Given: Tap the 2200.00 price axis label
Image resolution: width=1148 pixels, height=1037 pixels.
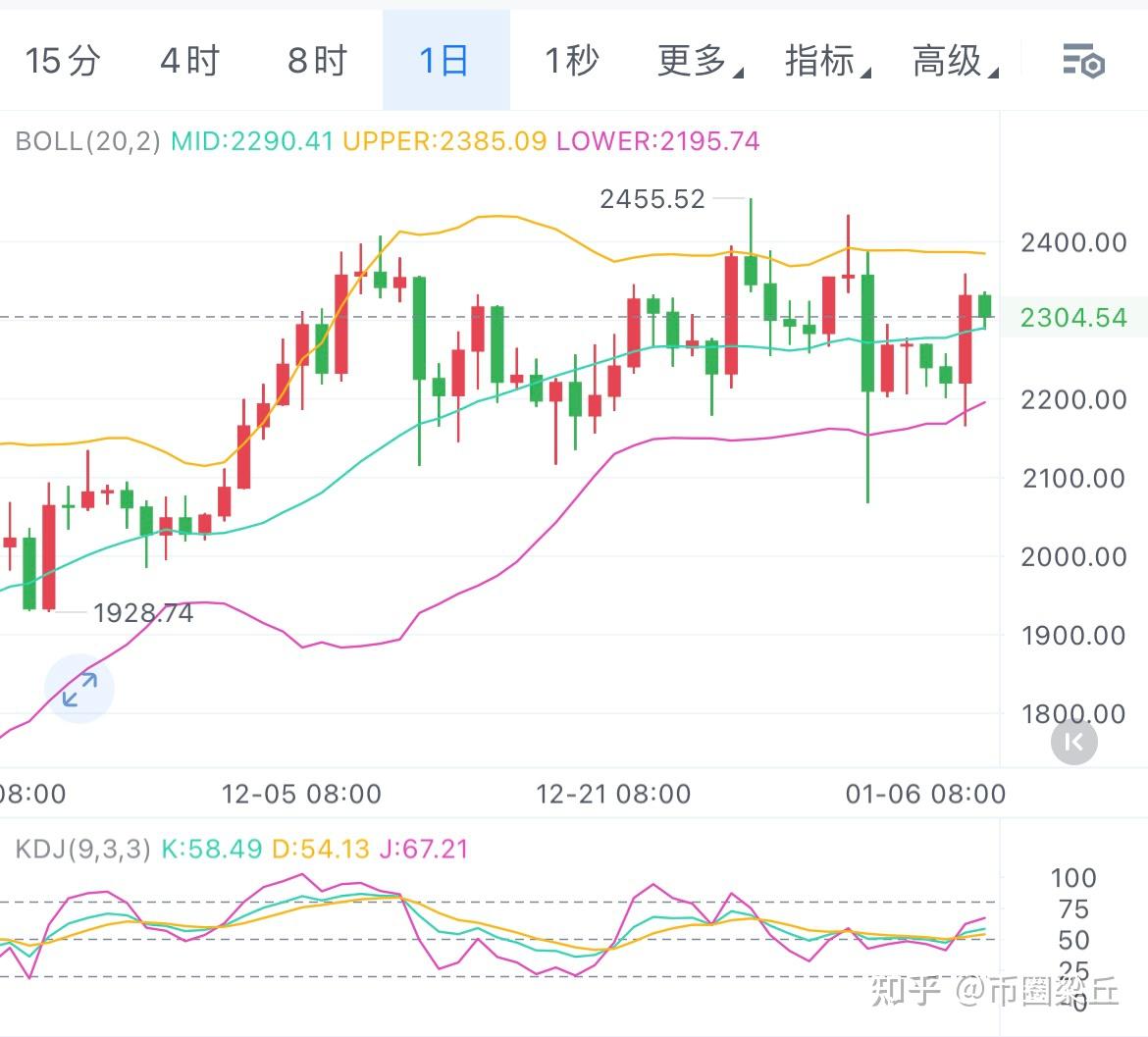Looking at the screenshot, I should tap(1073, 399).
